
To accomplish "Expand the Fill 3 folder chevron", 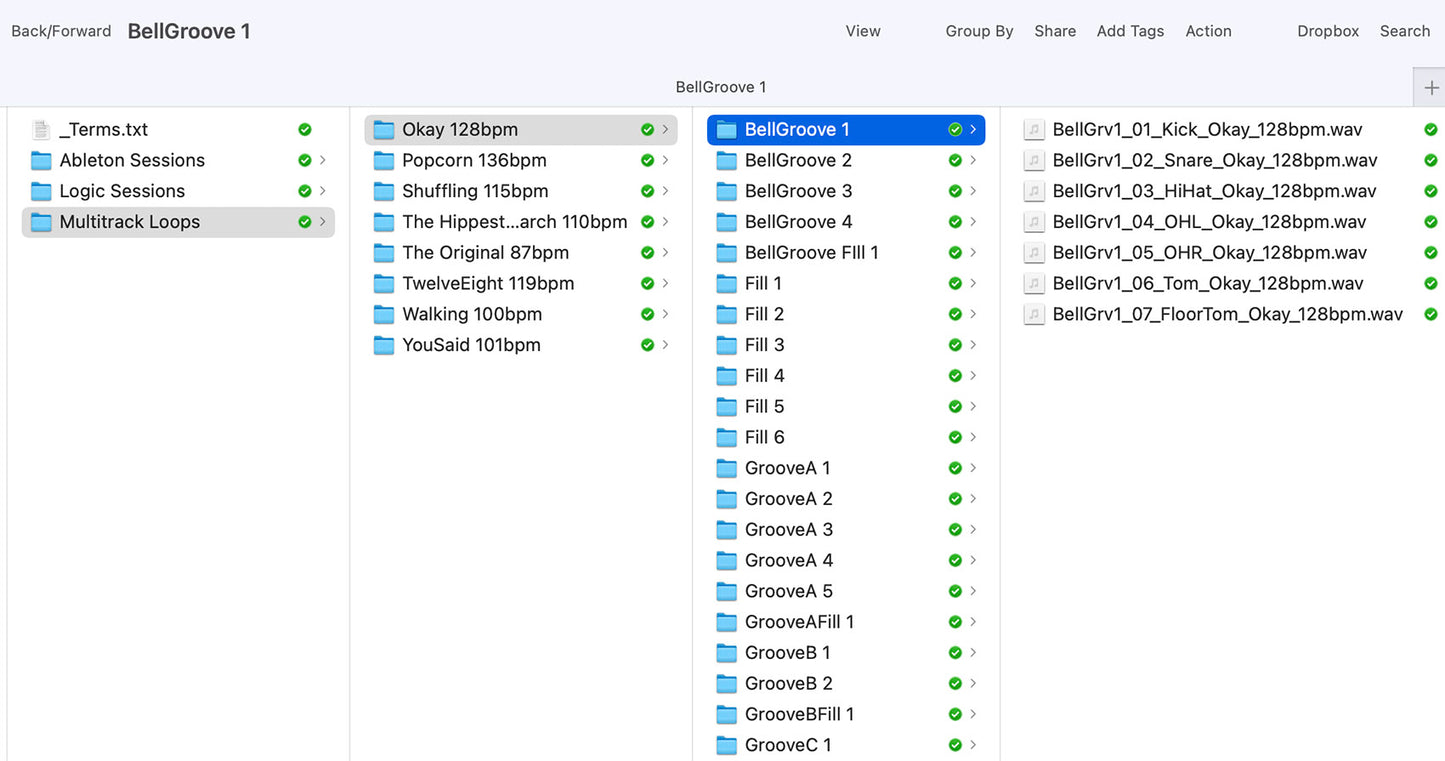I will 973,346.
